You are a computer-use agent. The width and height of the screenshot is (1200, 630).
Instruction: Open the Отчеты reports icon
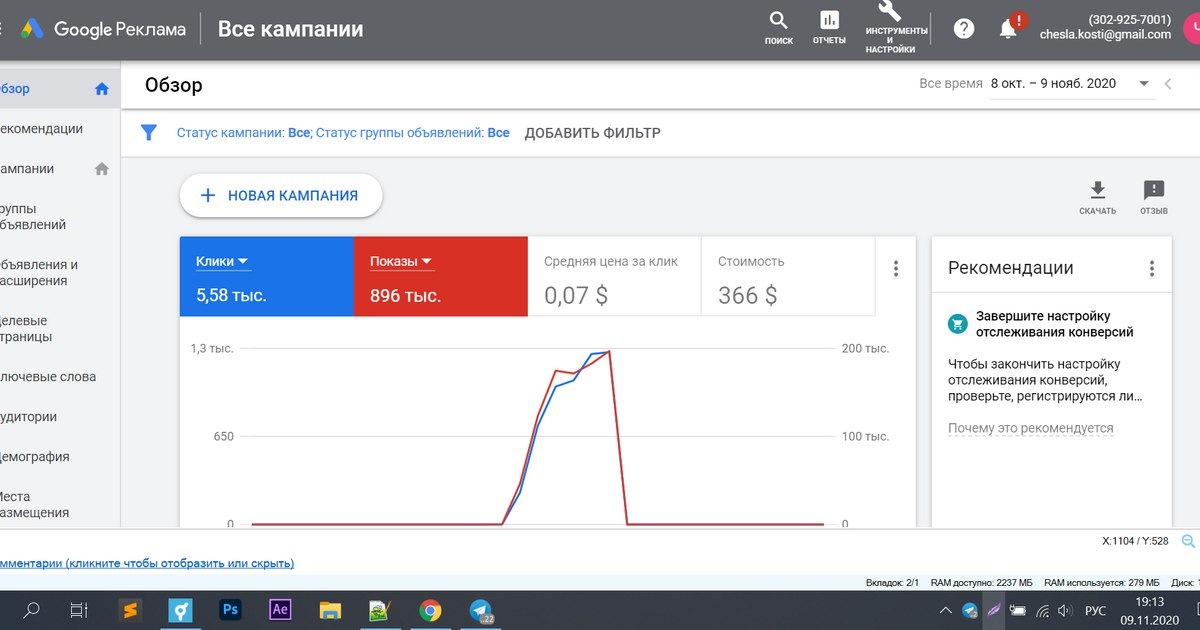(x=829, y=27)
